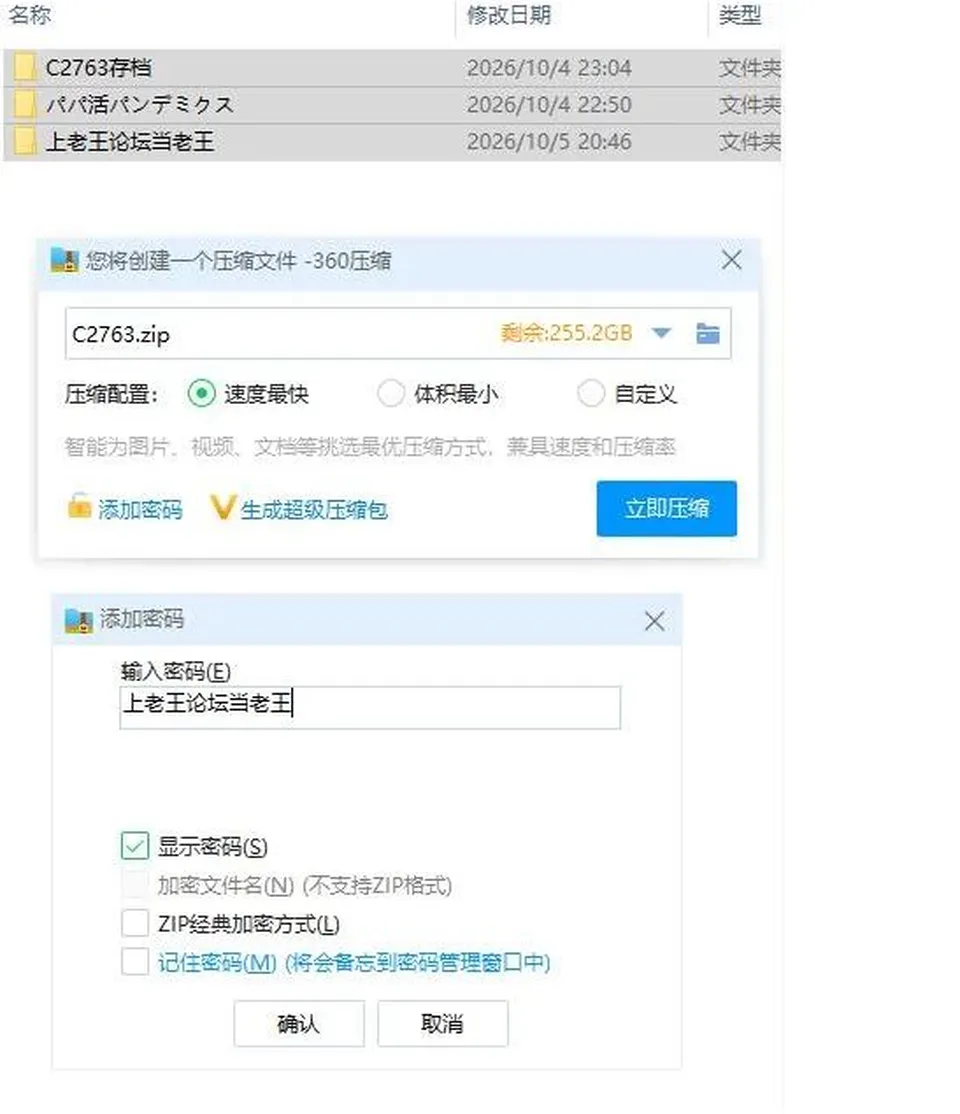The width and height of the screenshot is (960, 1114).
Task: Expand the save location dropdown arrow
Action: point(662,333)
